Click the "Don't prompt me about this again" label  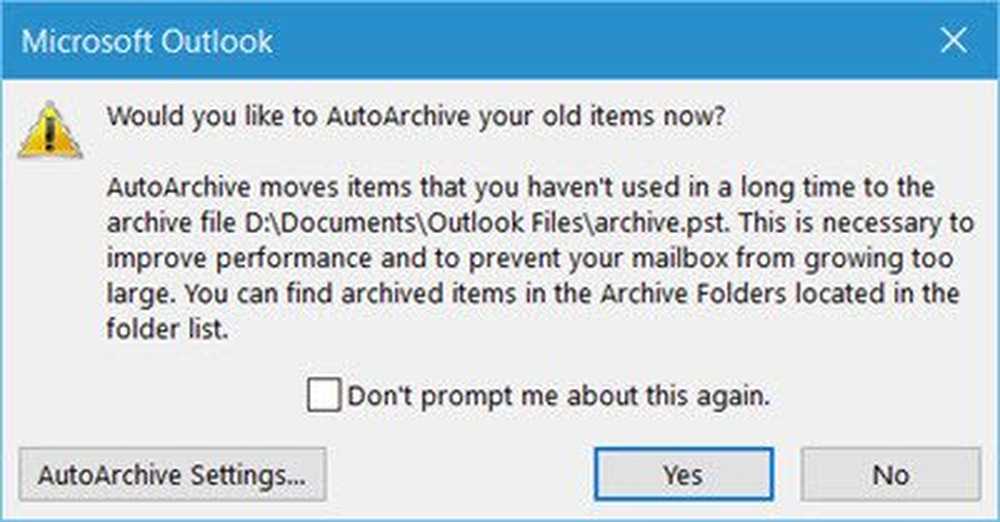(558, 396)
